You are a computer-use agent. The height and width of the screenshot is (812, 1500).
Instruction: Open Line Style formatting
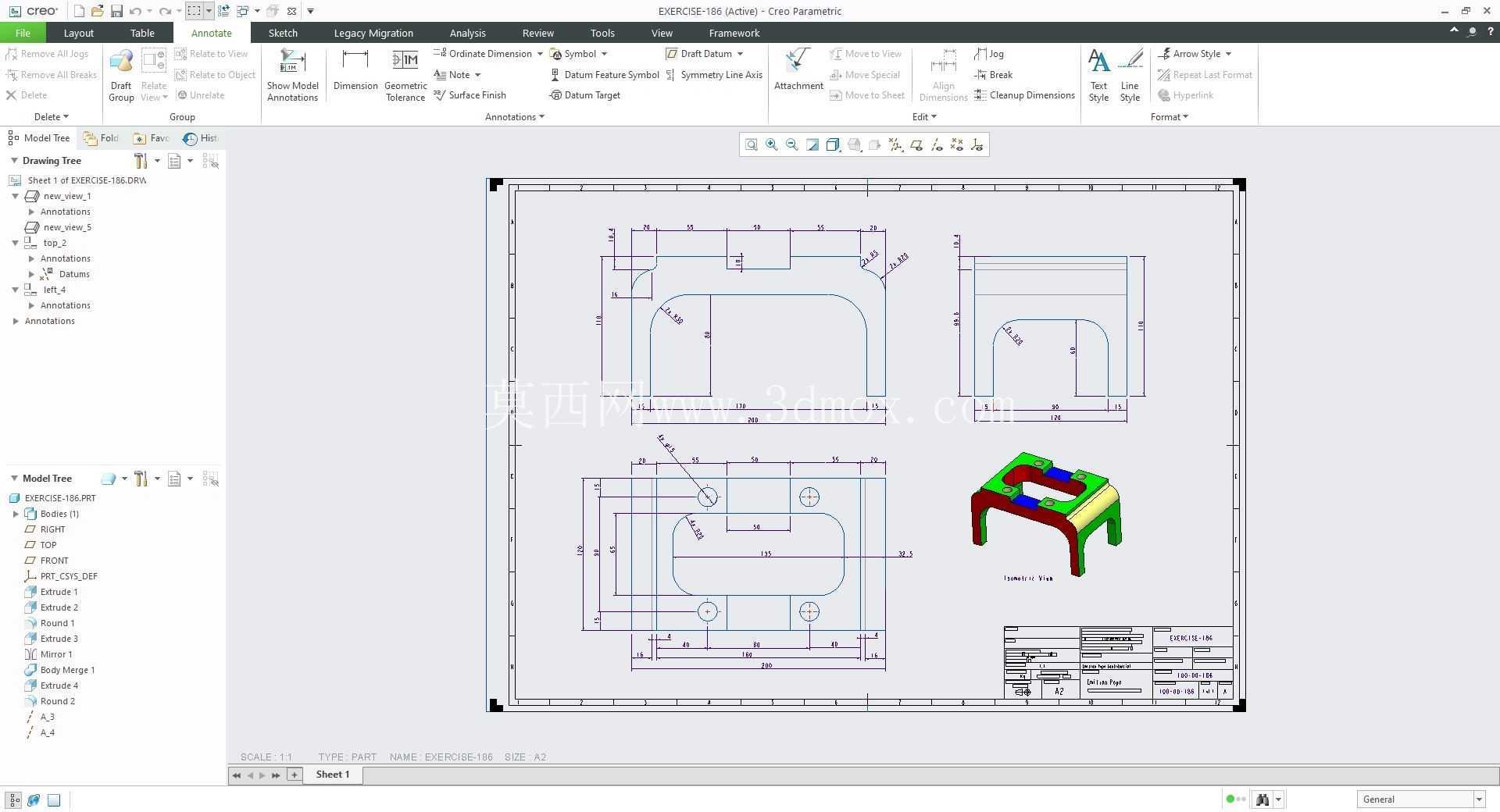click(1130, 75)
